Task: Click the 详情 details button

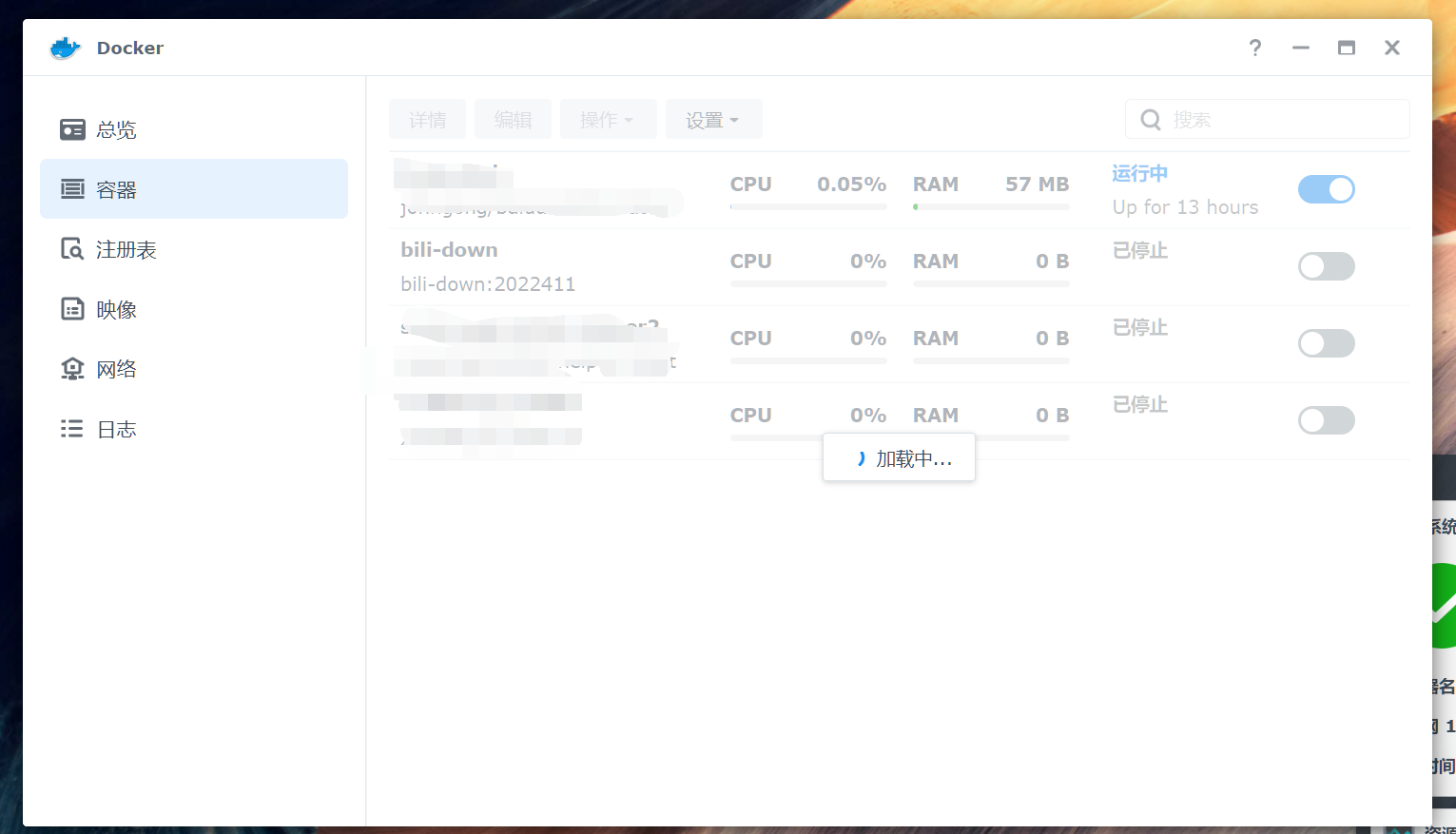Action: click(428, 120)
